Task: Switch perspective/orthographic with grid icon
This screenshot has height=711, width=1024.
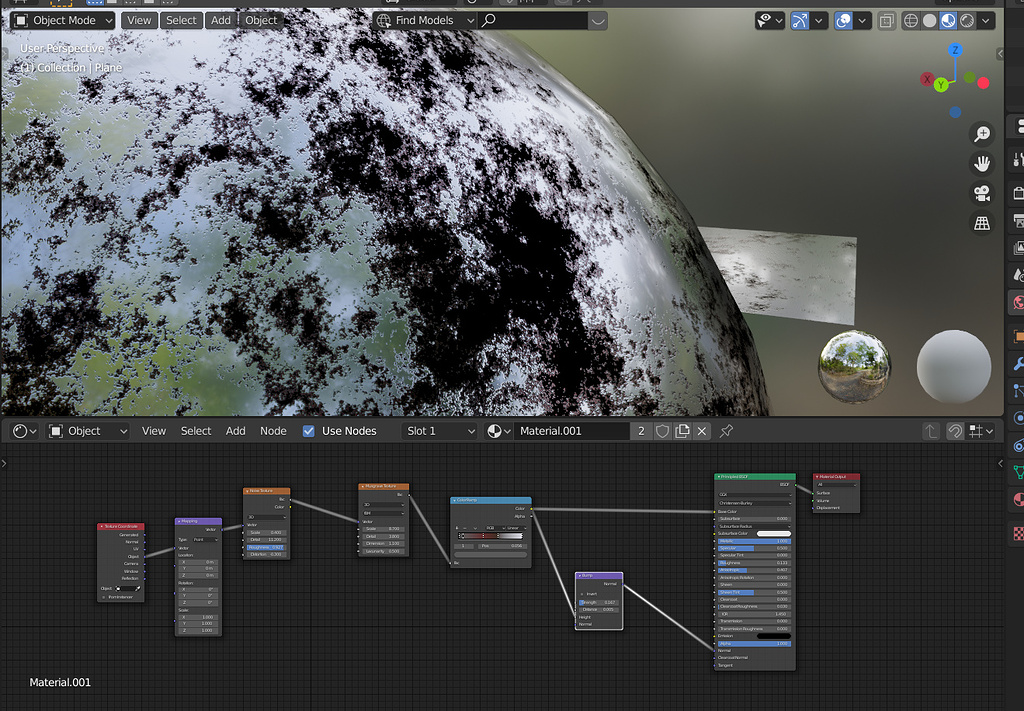Action: 982,223
